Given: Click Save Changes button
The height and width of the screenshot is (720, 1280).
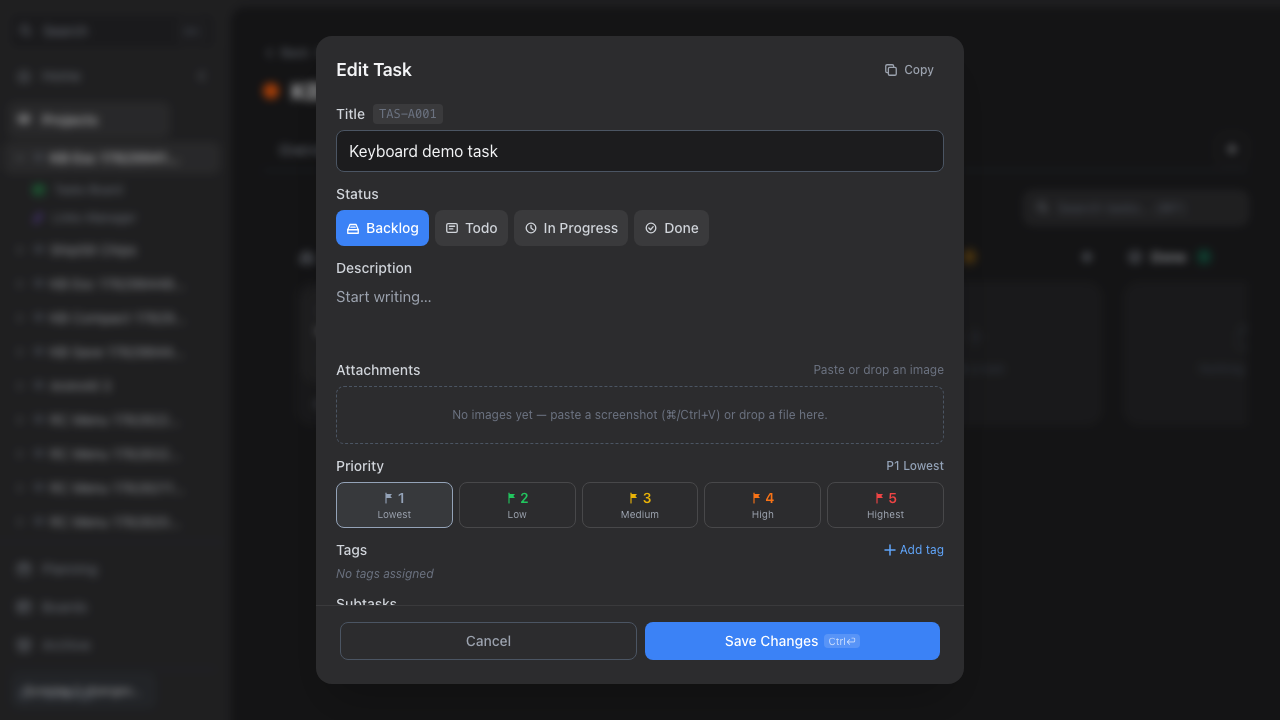Looking at the screenshot, I should pos(792,641).
